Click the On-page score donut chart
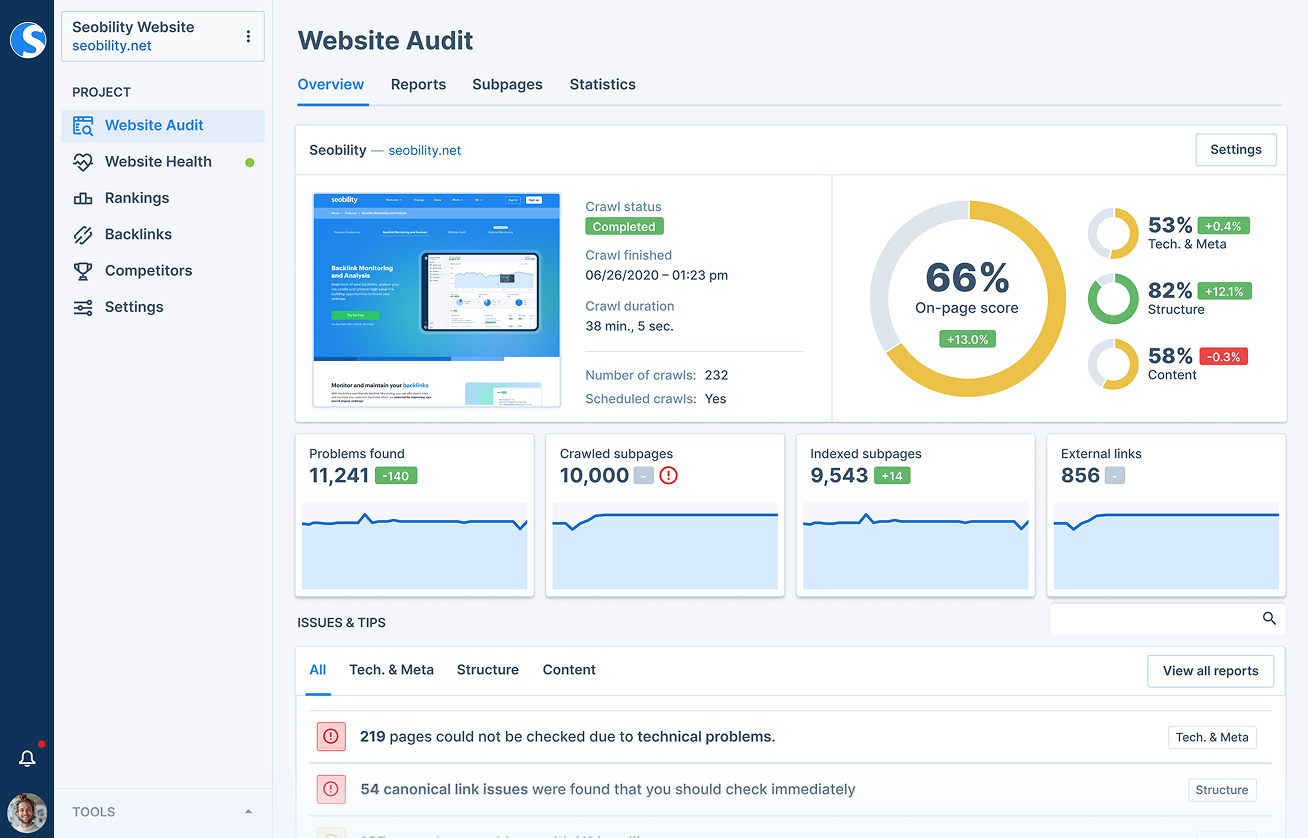This screenshot has width=1308, height=838. click(x=966, y=297)
